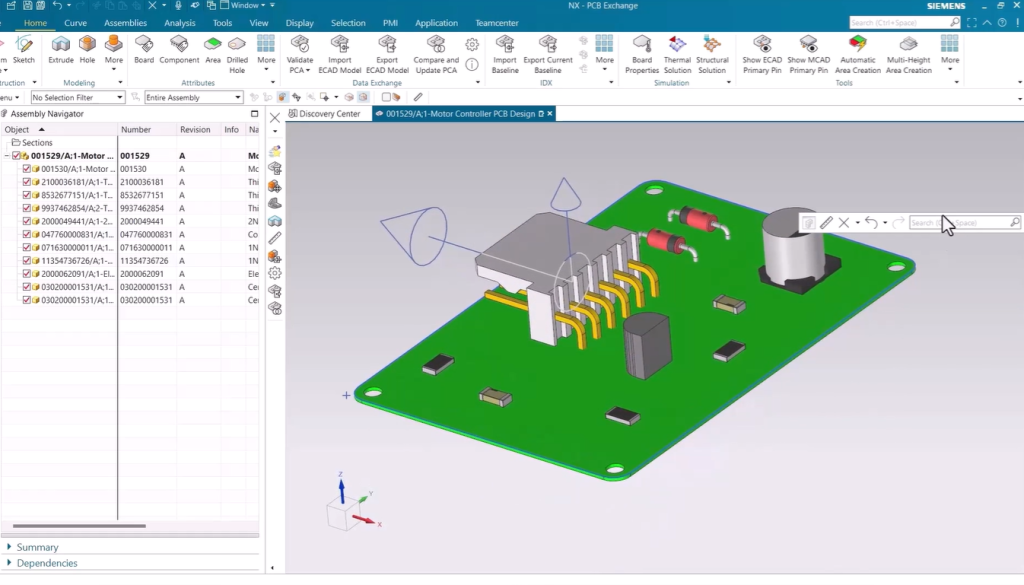
Task: Click the Data Exchange info icon
Action: point(472,64)
